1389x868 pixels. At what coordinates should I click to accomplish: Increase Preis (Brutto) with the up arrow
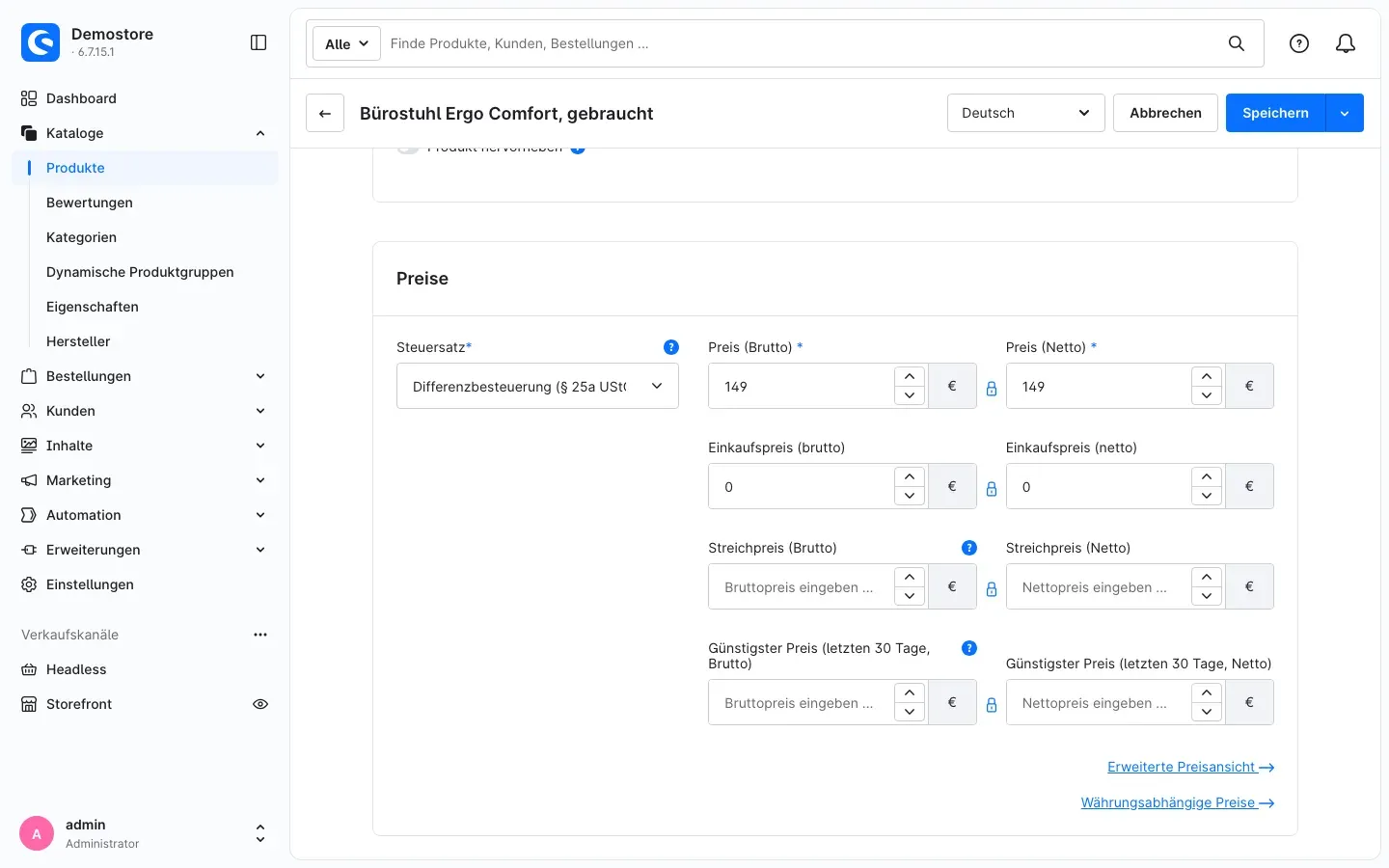click(910, 376)
